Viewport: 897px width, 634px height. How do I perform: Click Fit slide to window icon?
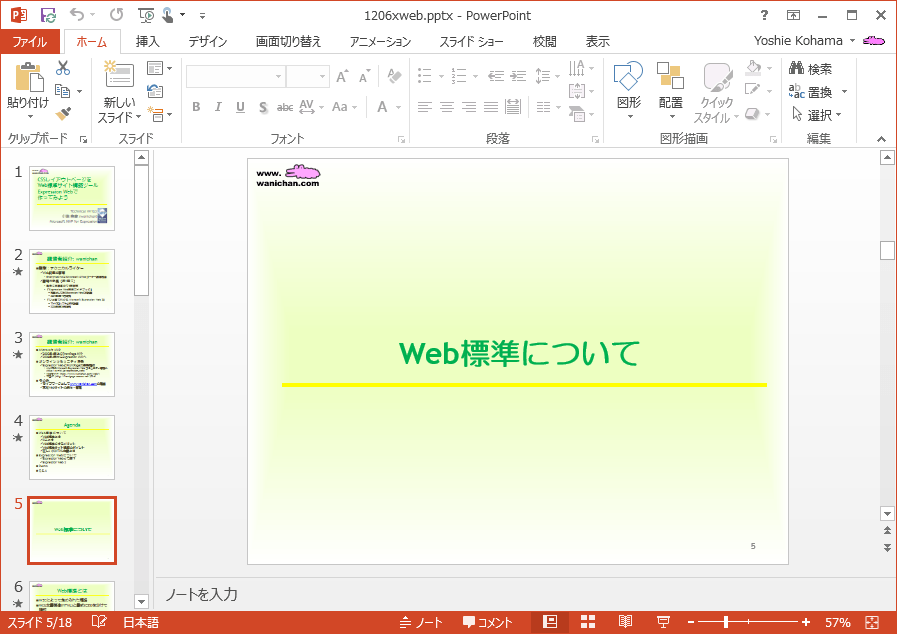tap(872, 622)
